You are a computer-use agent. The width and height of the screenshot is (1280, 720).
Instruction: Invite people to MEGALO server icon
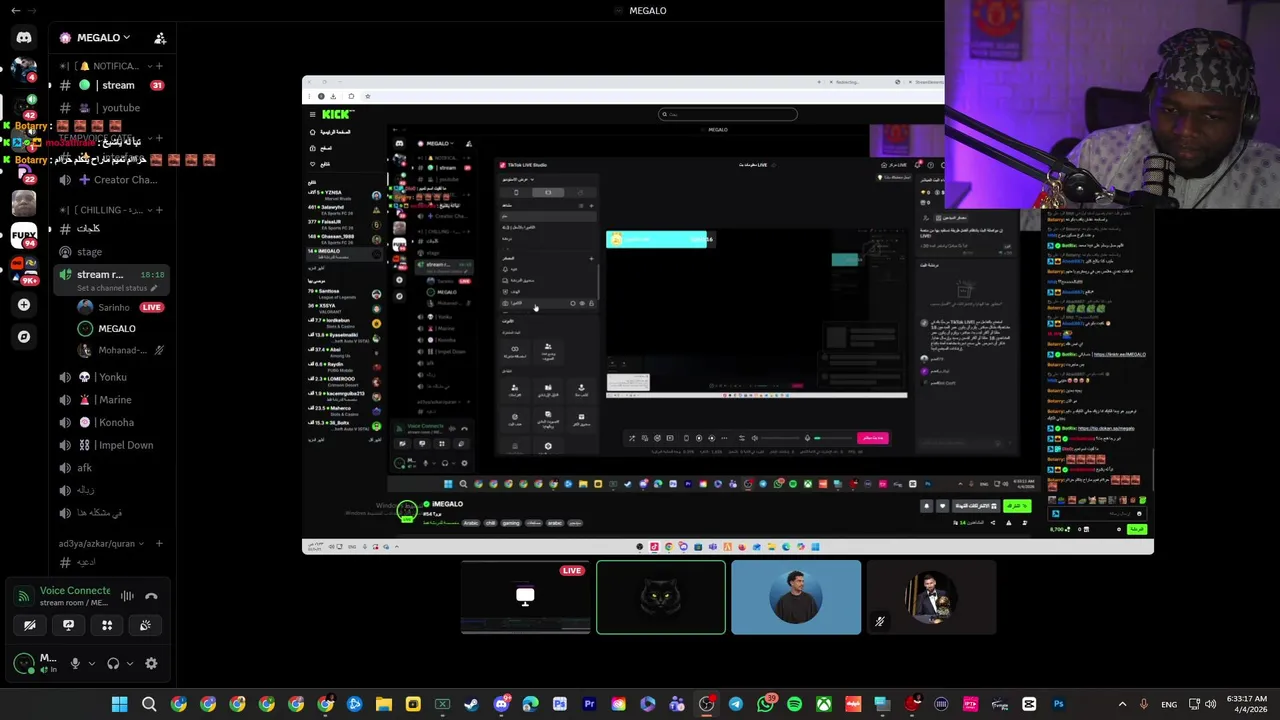tap(160, 38)
